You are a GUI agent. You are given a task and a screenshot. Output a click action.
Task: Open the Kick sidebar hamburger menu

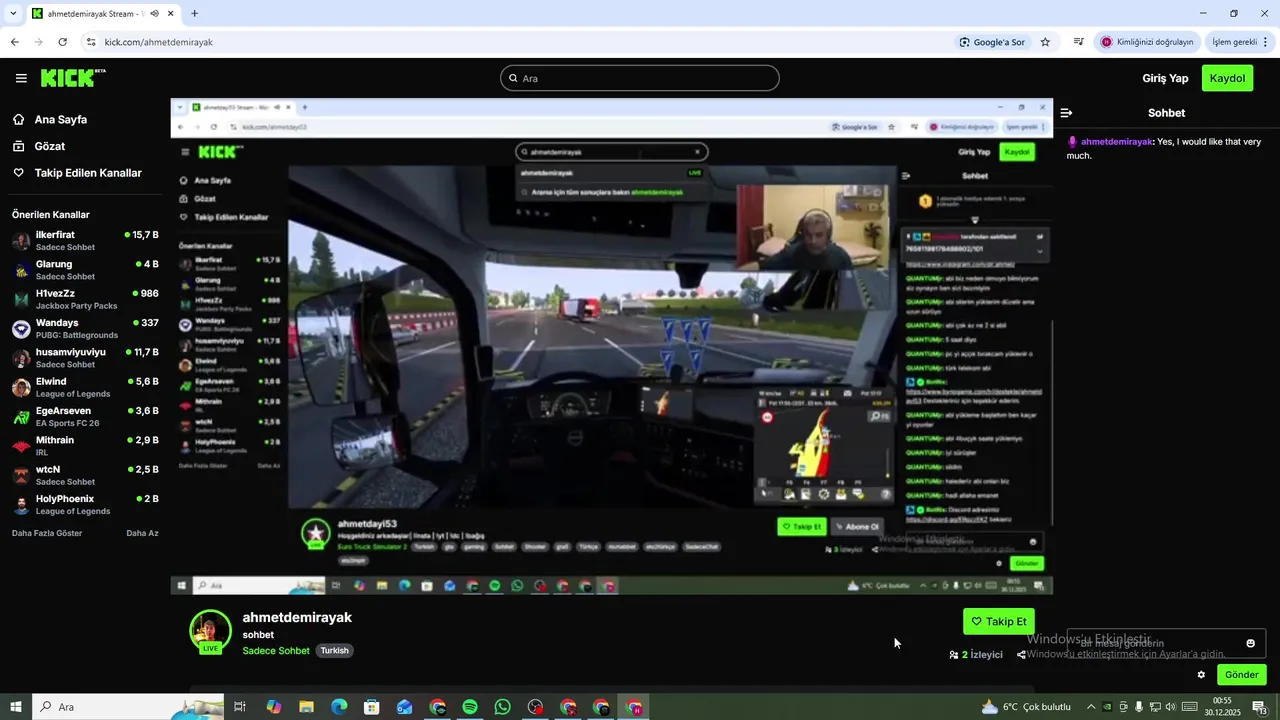tap(21, 78)
